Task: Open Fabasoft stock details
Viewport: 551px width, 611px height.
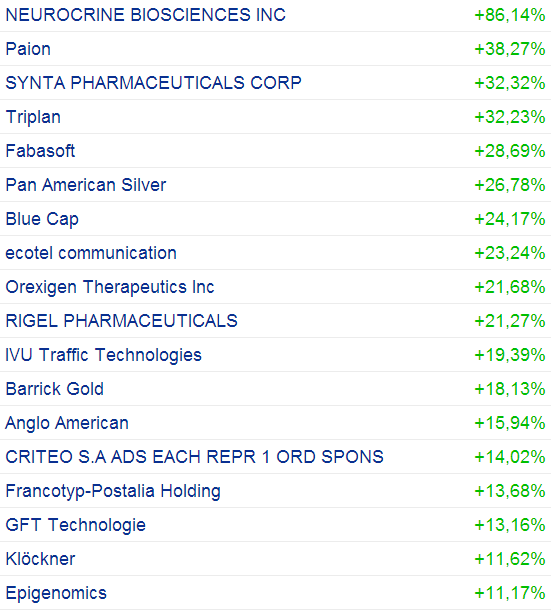Action: 40,151
